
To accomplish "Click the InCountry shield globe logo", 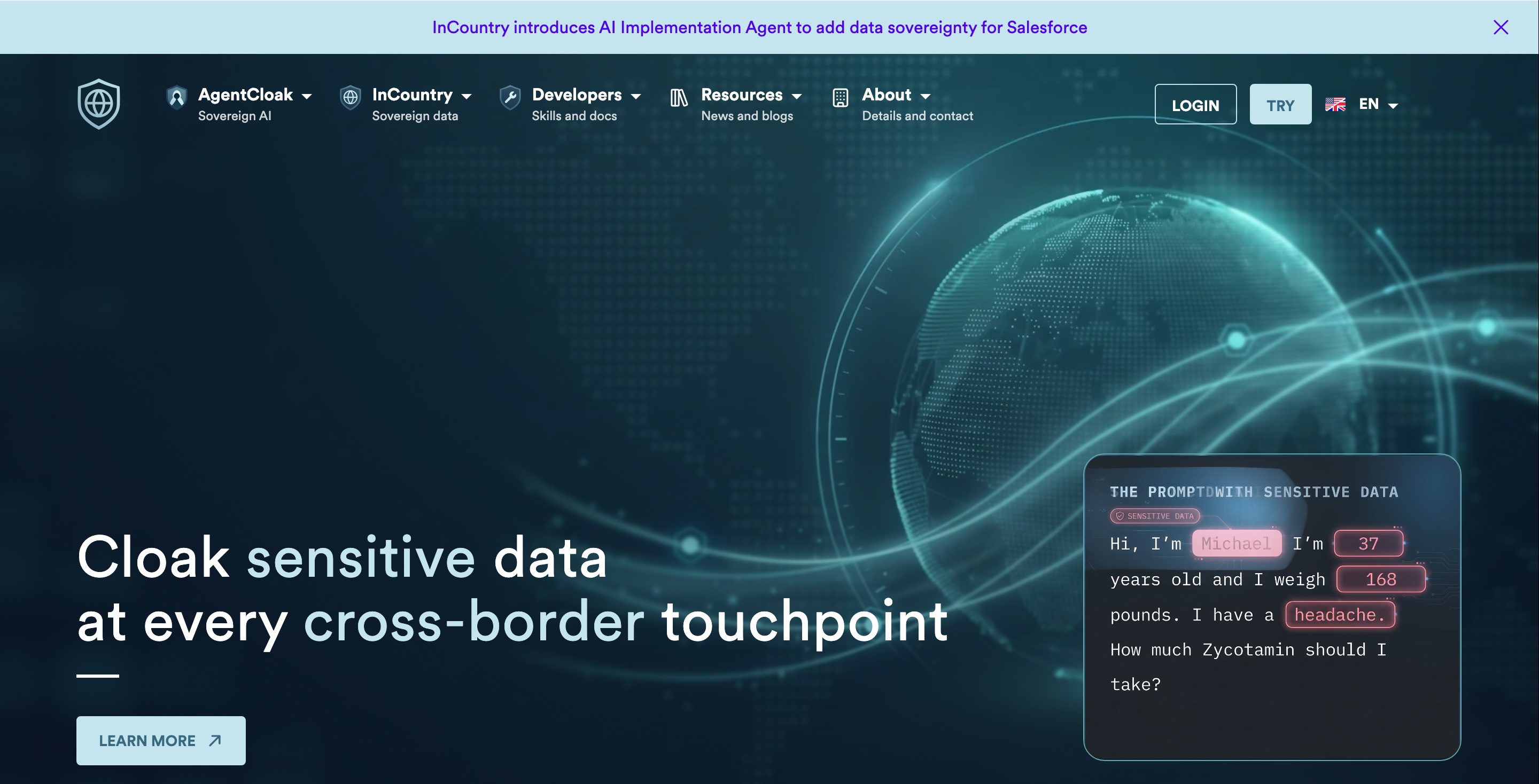I will [98, 104].
